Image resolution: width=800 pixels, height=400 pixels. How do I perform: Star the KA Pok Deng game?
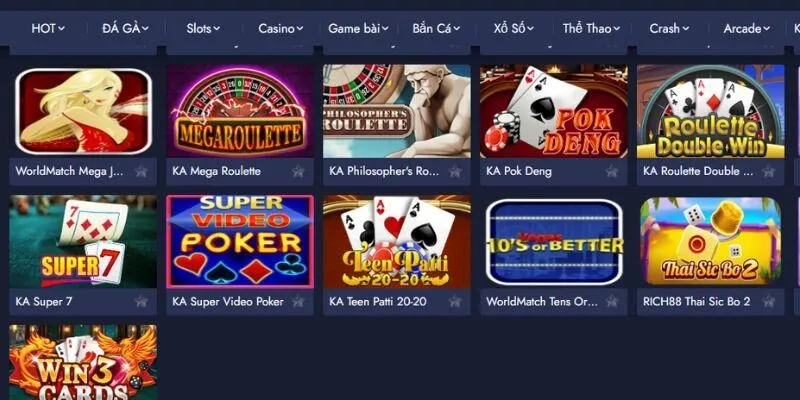click(612, 171)
